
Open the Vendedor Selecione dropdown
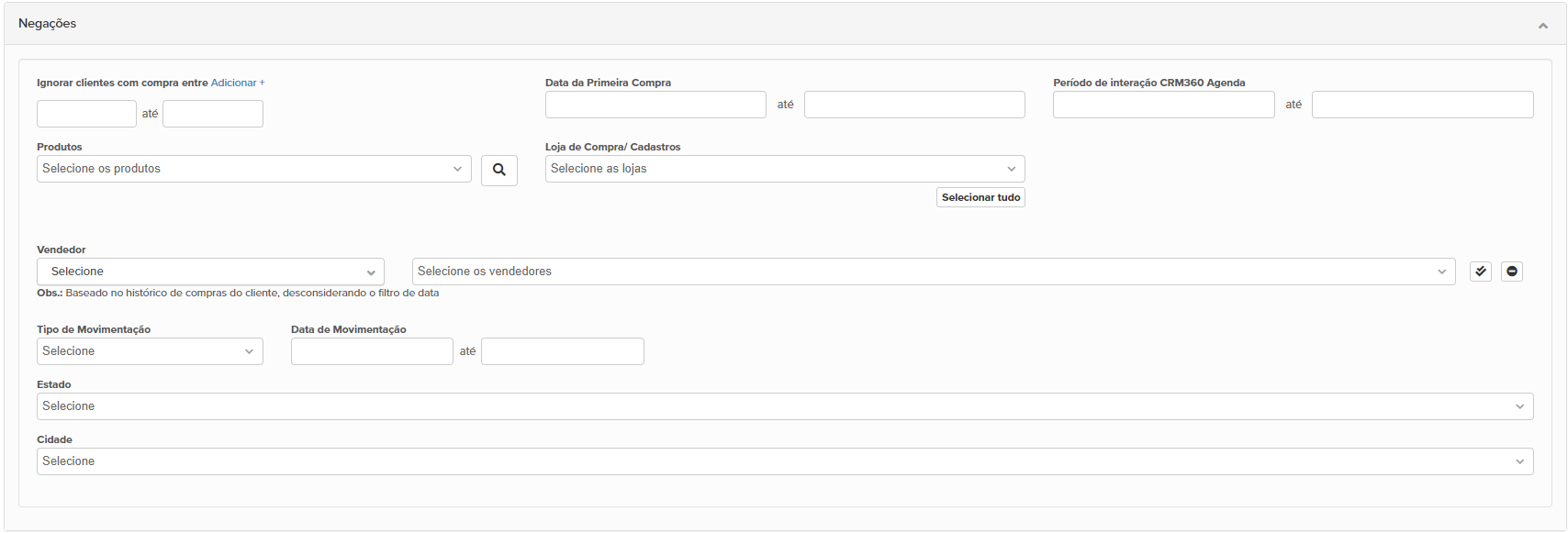[x=210, y=272]
